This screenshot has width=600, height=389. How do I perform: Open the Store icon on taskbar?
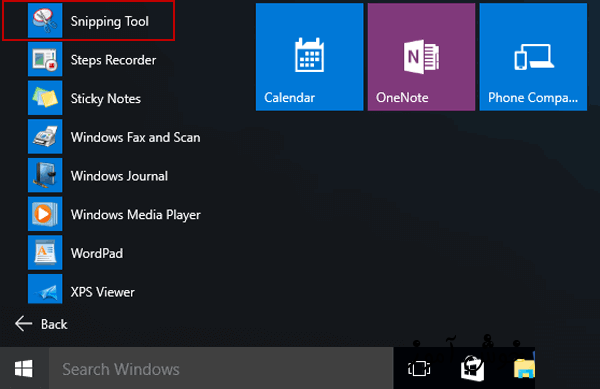click(473, 369)
